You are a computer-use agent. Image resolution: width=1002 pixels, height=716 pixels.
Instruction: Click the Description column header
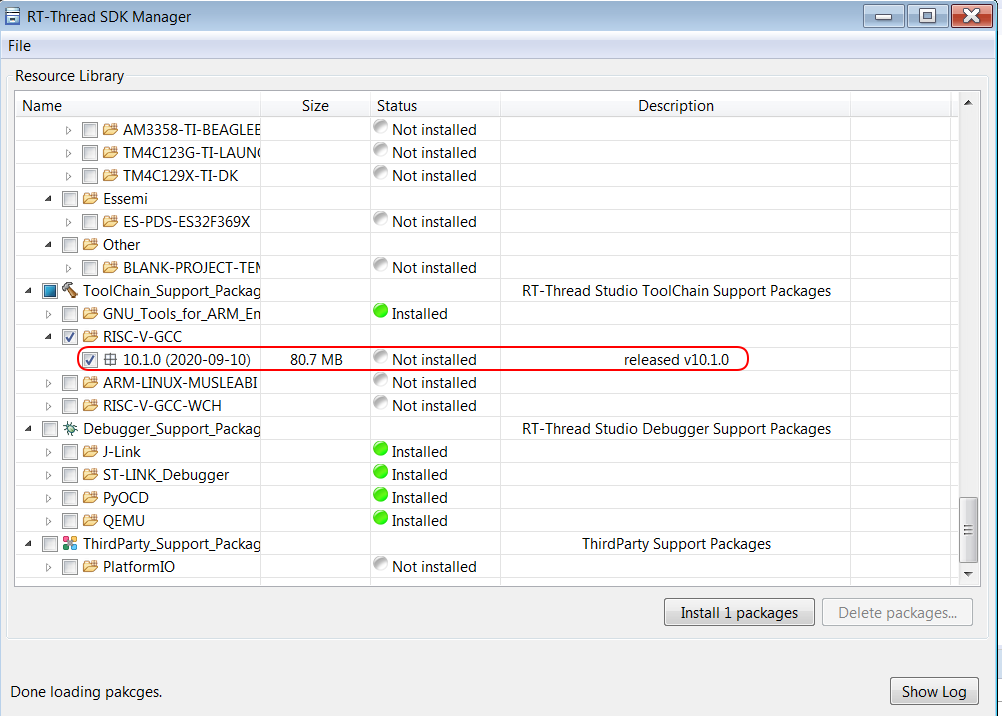(x=675, y=105)
